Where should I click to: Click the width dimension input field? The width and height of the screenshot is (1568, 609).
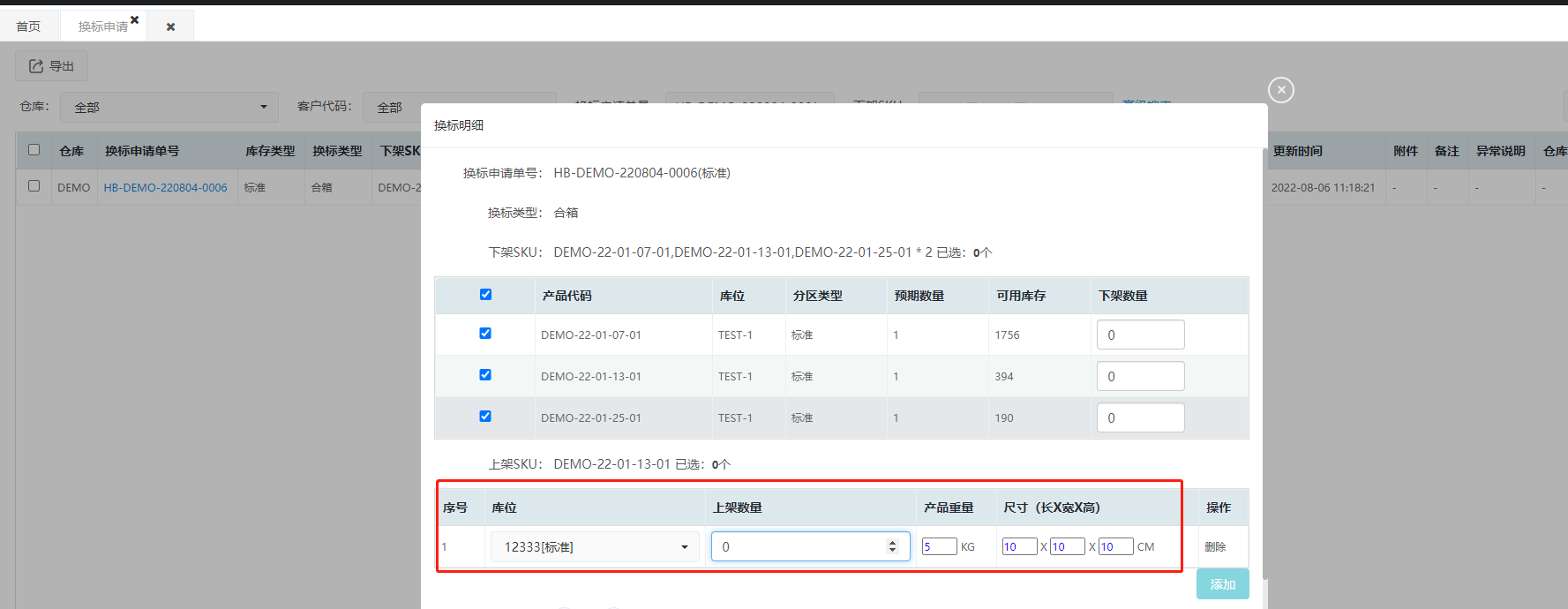pos(1067,547)
